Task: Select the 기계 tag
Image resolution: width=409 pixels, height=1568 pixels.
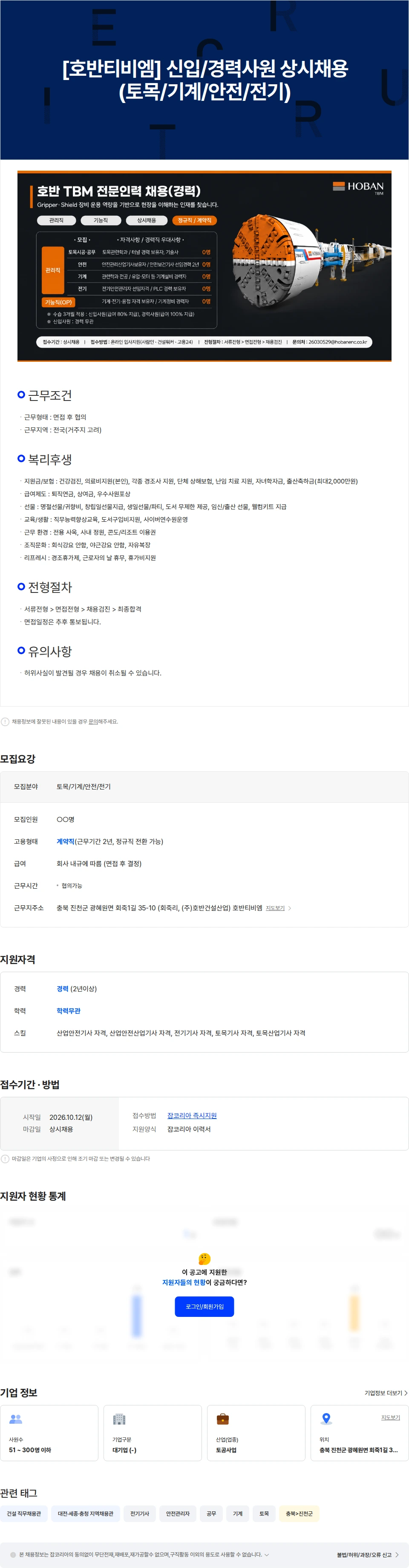Action: 238,1514
